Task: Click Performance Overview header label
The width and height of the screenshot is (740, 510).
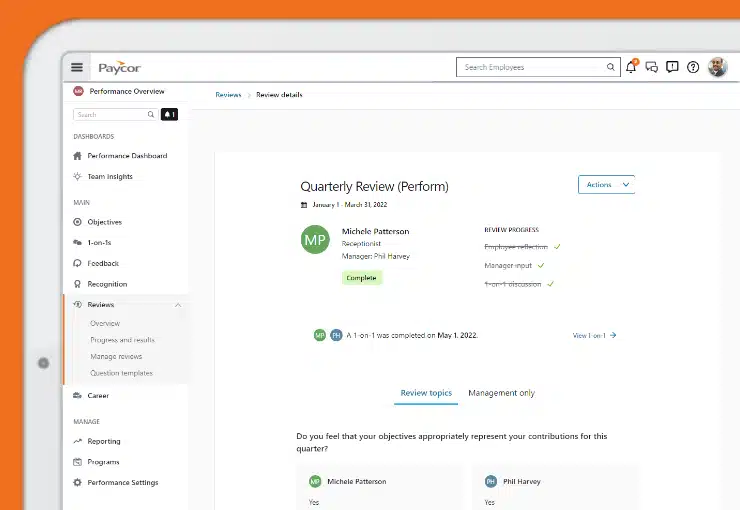Action: click(x=127, y=91)
